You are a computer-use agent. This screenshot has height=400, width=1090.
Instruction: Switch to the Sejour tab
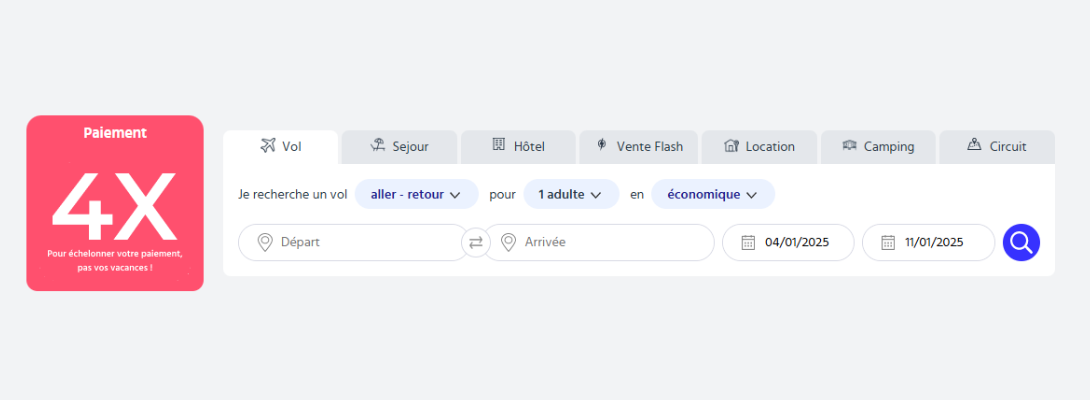tap(399, 147)
